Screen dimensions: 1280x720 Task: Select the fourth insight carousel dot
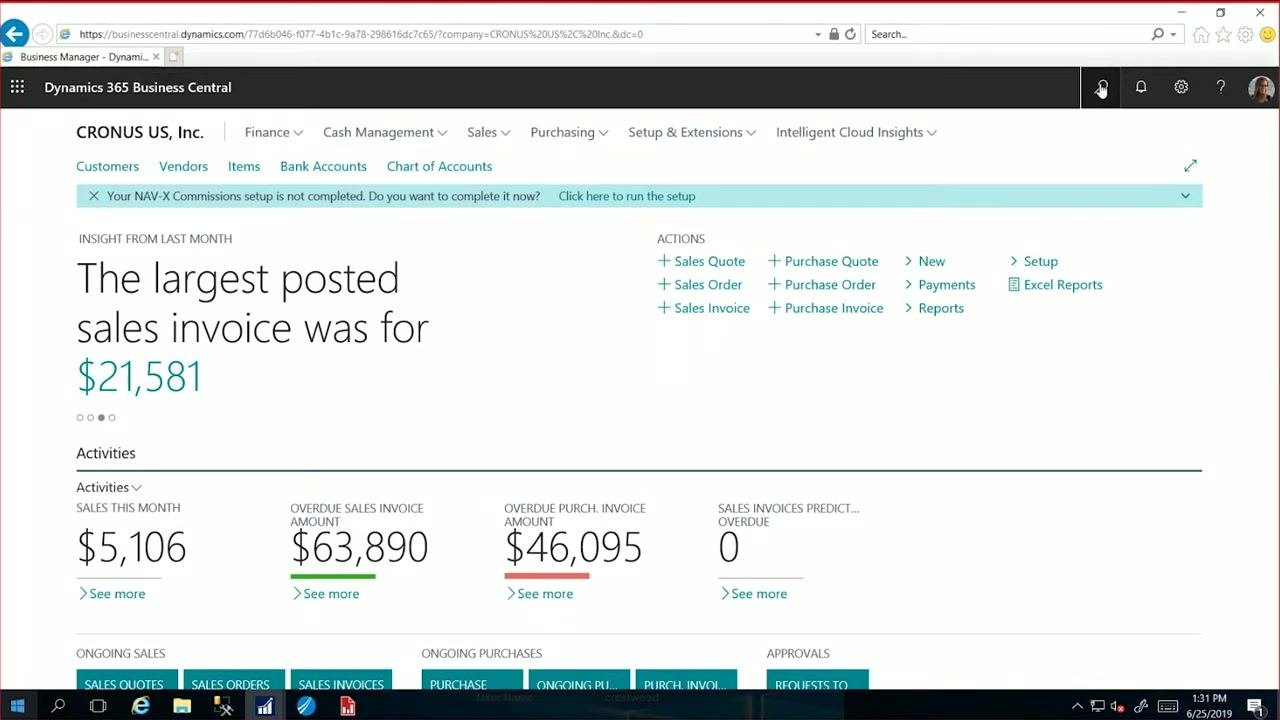click(x=112, y=418)
